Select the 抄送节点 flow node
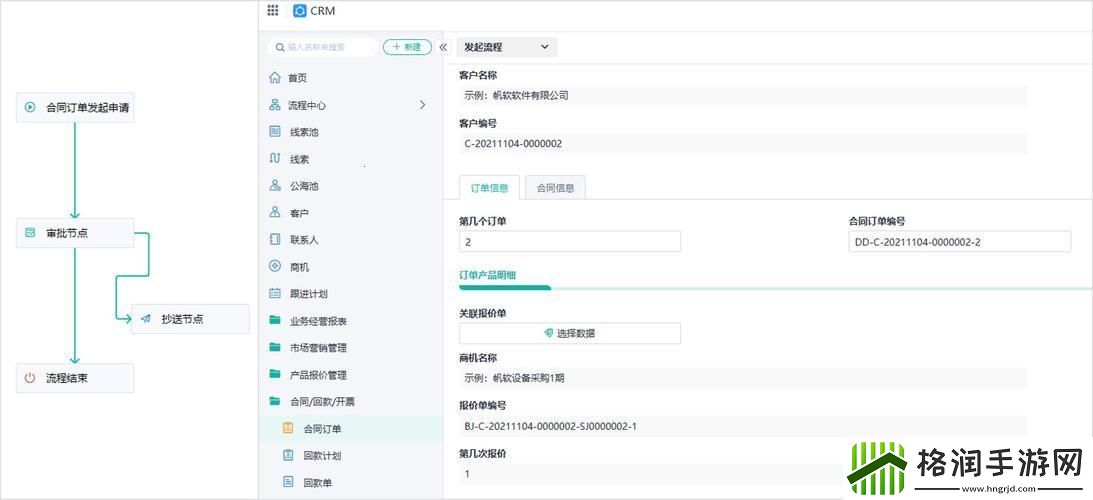The width and height of the screenshot is (1093, 500). pos(190,319)
